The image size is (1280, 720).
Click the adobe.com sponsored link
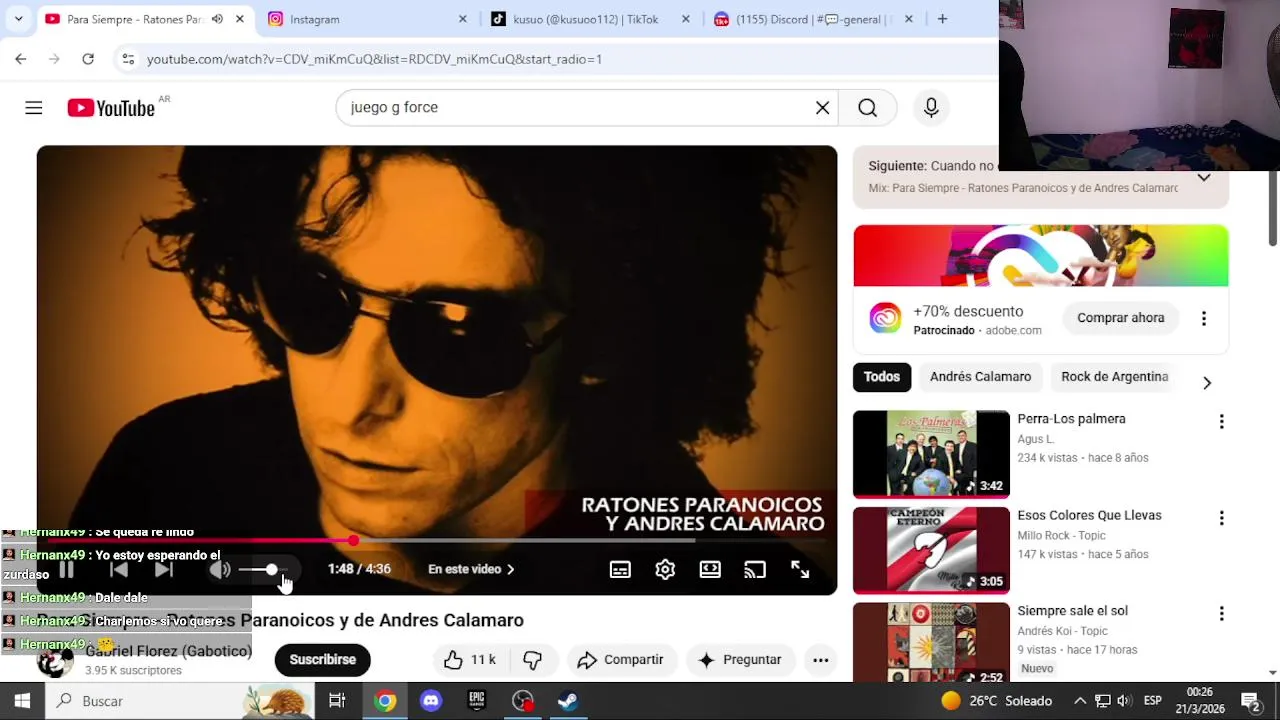pyautogui.click(x=1013, y=331)
